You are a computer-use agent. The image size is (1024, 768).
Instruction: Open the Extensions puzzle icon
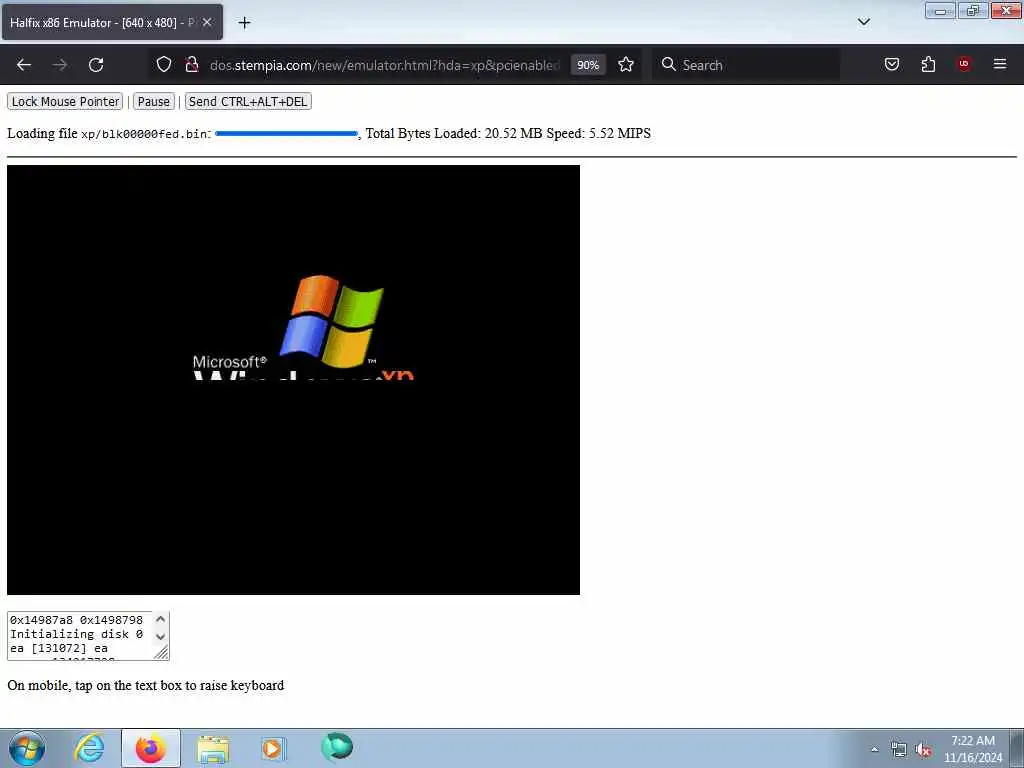coord(928,64)
